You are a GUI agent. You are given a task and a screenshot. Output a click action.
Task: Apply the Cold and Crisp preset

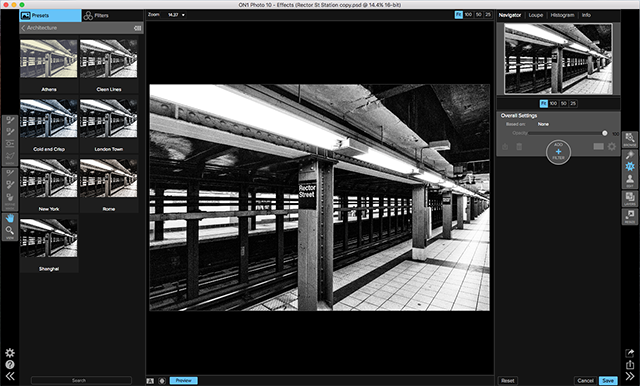pos(49,118)
